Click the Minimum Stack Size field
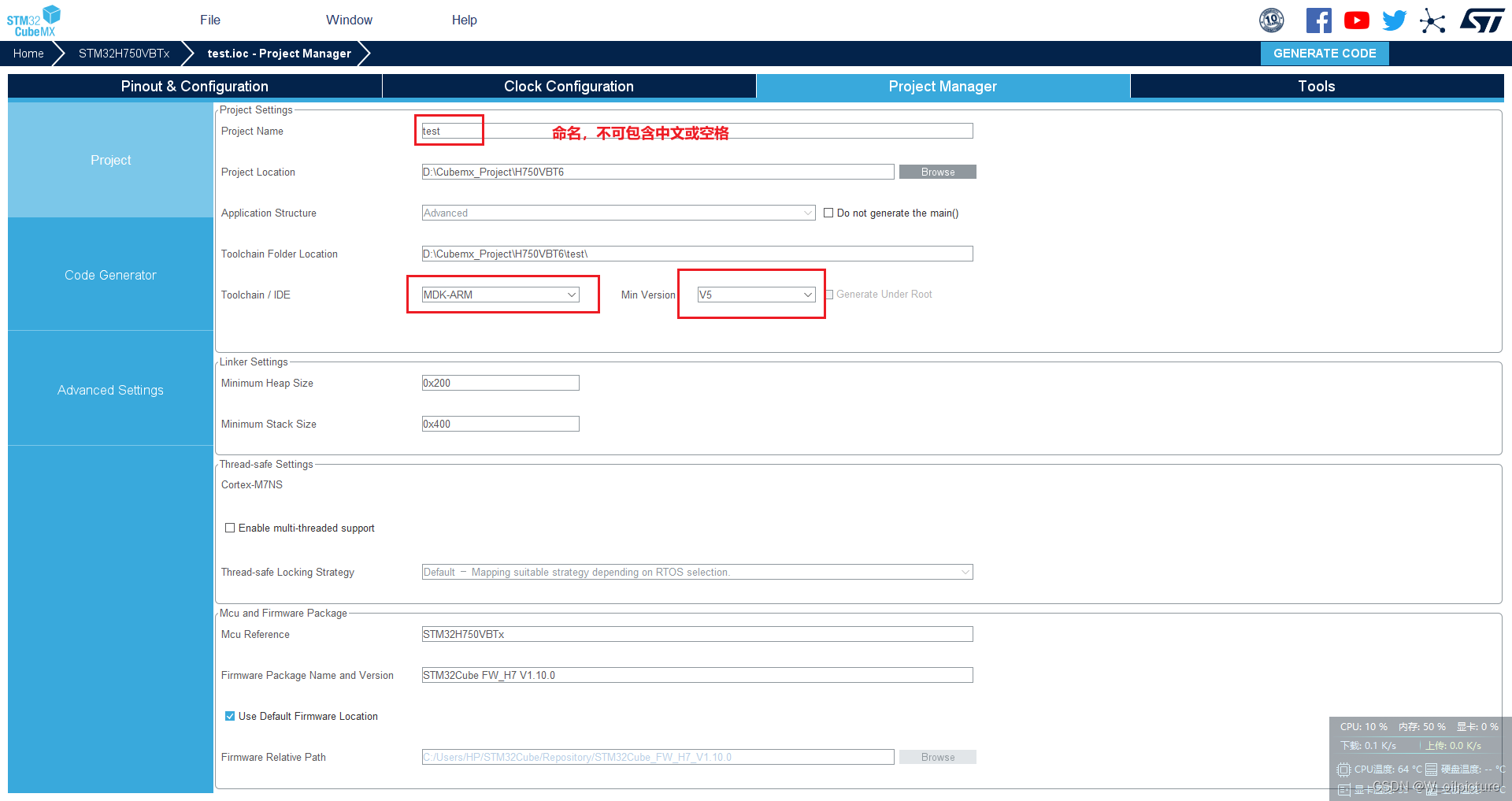Image resolution: width=1512 pixels, height=801 pixels. [500, 424]
